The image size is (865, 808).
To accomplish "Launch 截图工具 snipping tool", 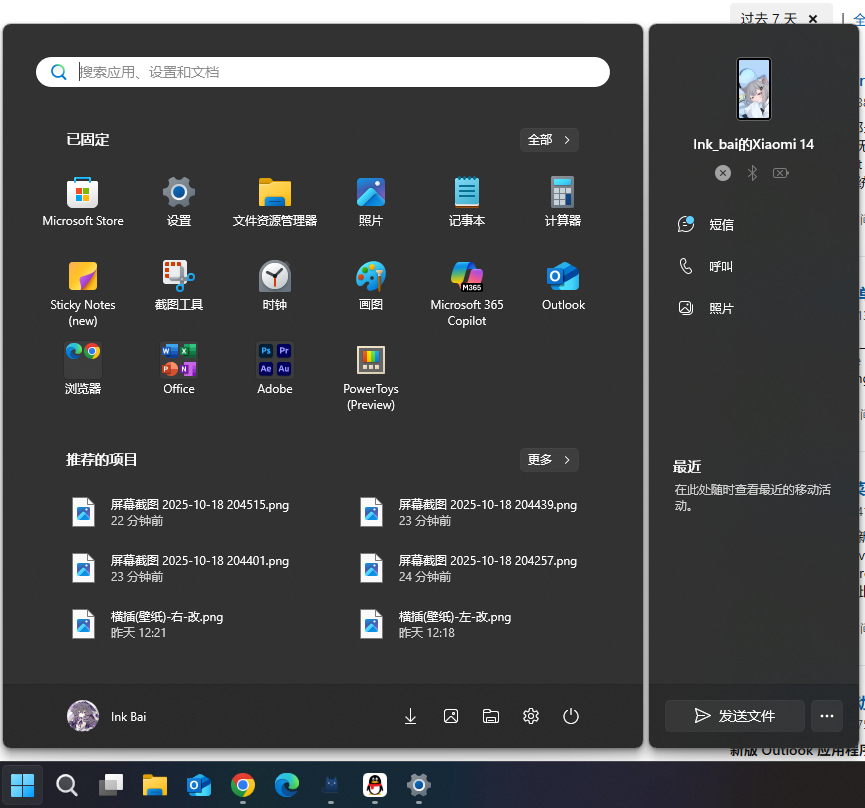I will [179, 286].
